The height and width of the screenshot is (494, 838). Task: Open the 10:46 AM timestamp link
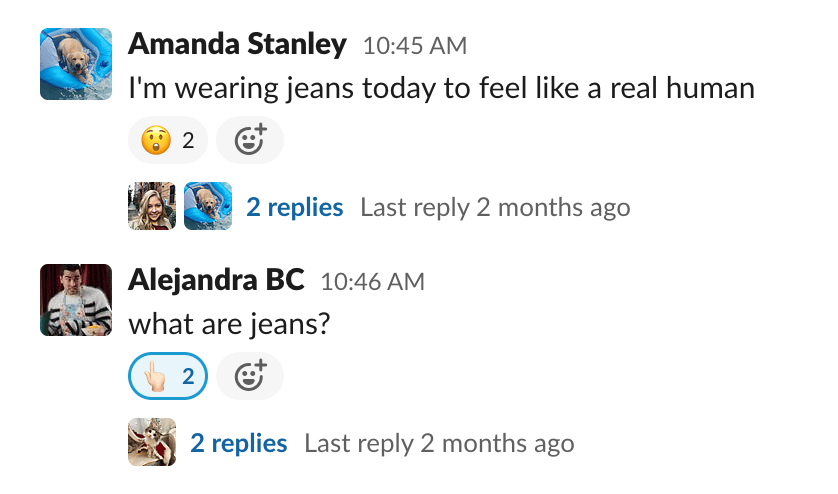point(372,282)
